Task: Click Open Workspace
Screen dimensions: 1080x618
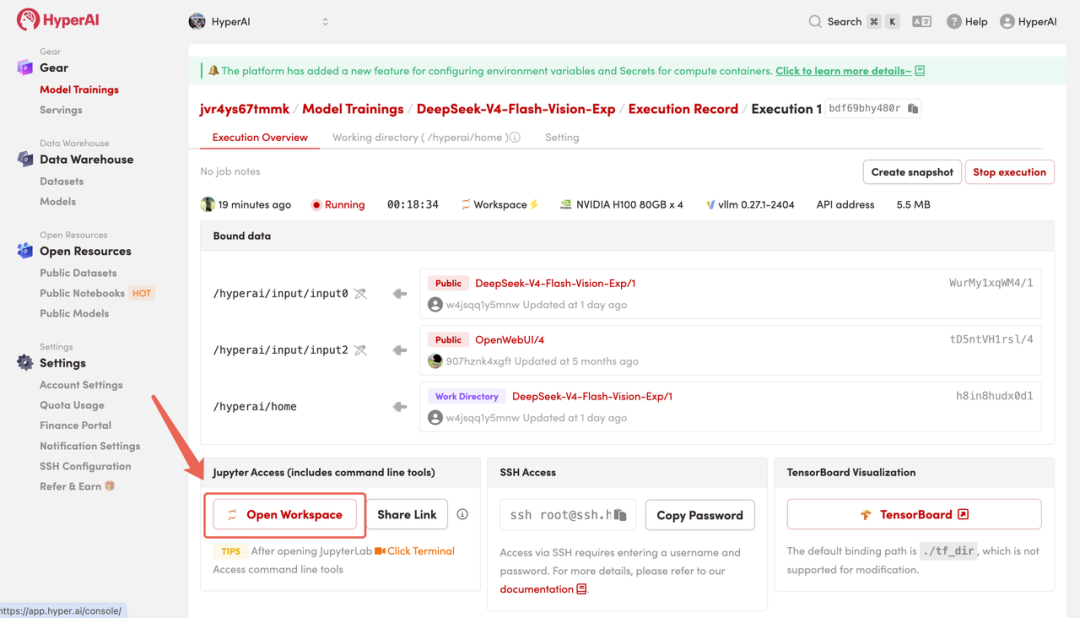Action: click(284, 515)
